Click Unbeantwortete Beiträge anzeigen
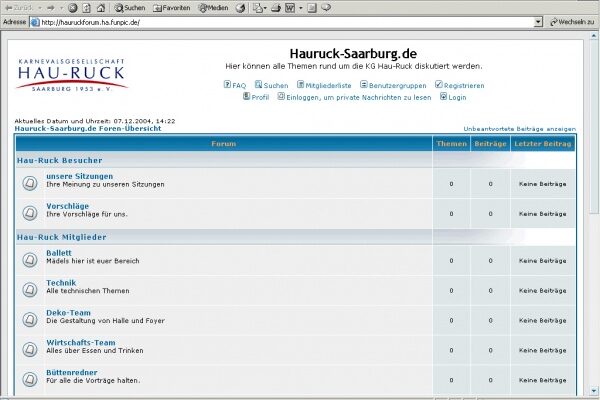Viewport: 600px width, 400px height. (x=520, y=129)
